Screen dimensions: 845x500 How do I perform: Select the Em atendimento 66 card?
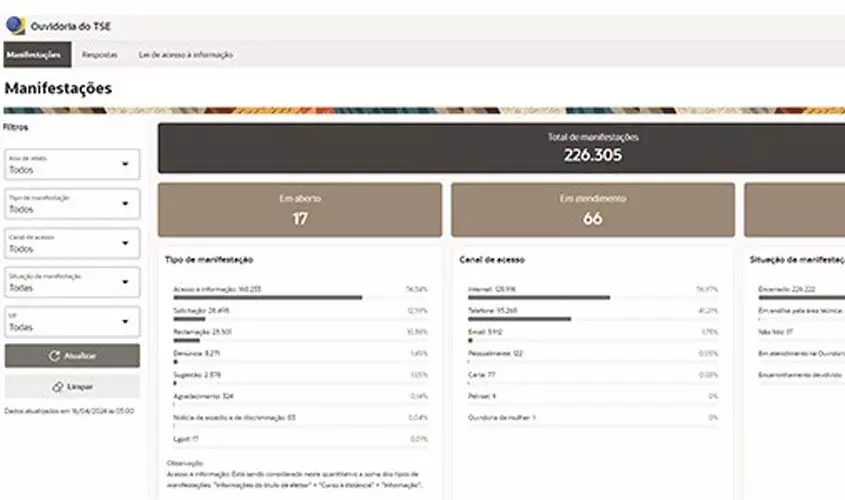[x=593, y=210]
